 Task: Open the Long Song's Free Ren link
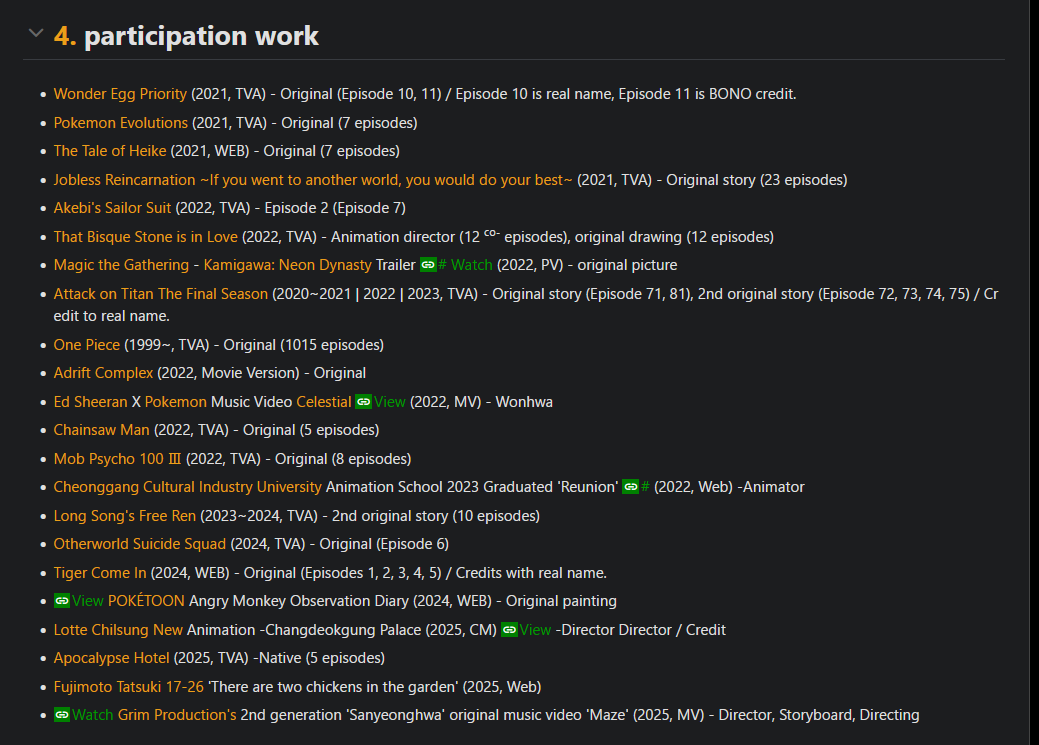tap(125, 516)
